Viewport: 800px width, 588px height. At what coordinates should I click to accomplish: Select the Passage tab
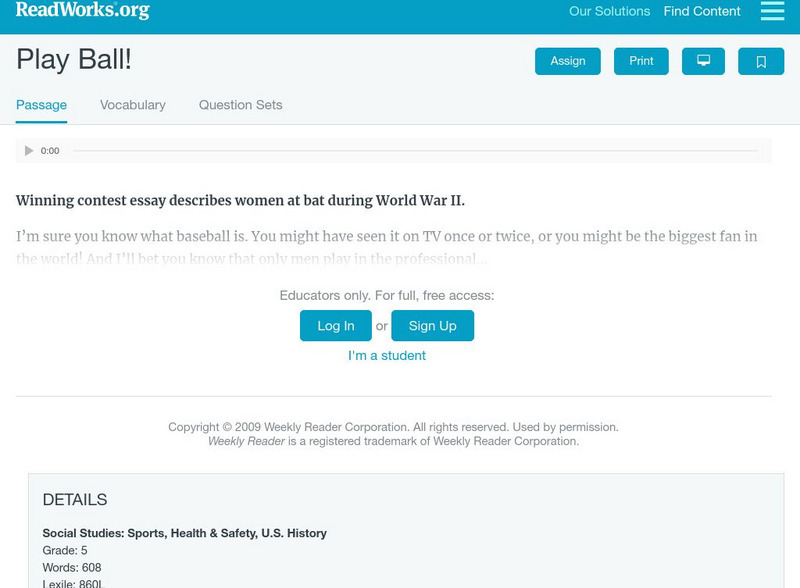(40, 104)
